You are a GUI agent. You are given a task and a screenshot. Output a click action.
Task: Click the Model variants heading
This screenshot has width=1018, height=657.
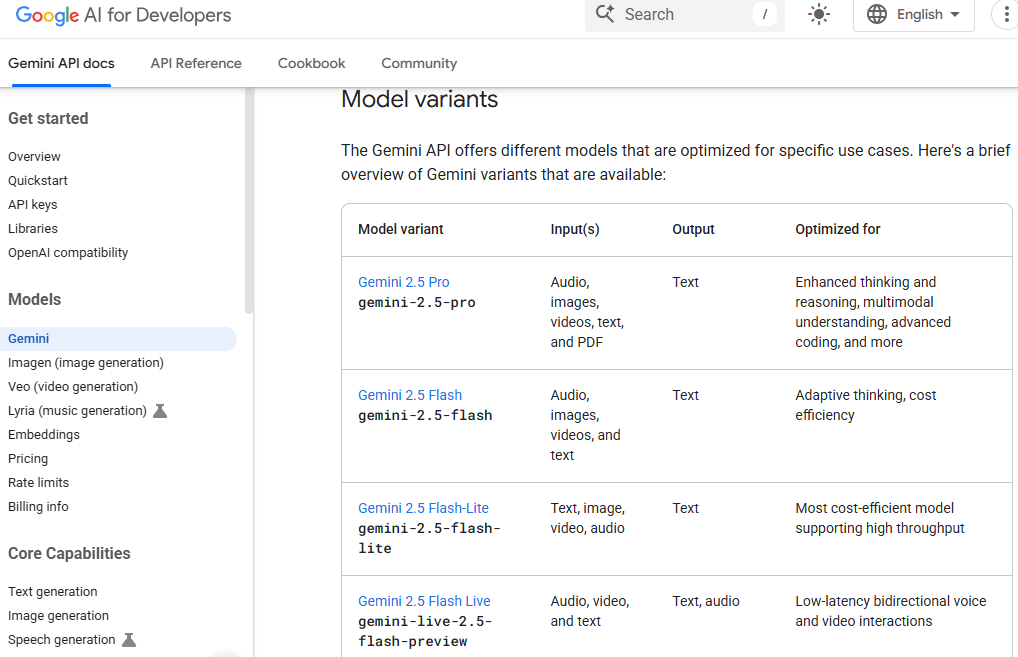point(419,99)
